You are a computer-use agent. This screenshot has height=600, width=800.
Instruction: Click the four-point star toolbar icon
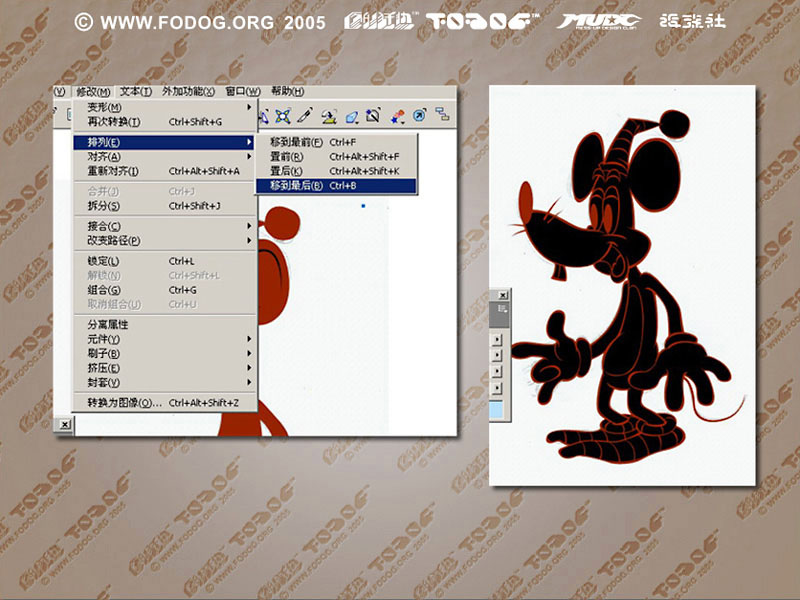coord(283,116)
